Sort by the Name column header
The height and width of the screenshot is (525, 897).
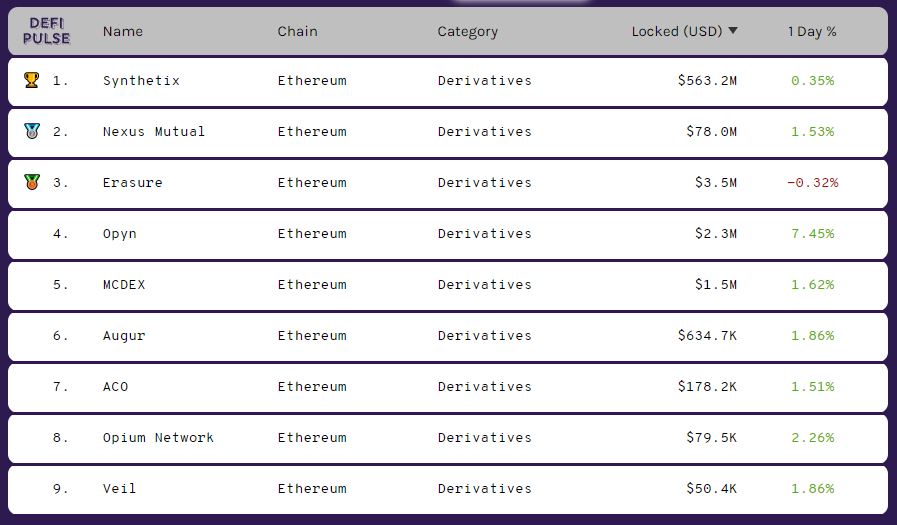pos(123,31)
